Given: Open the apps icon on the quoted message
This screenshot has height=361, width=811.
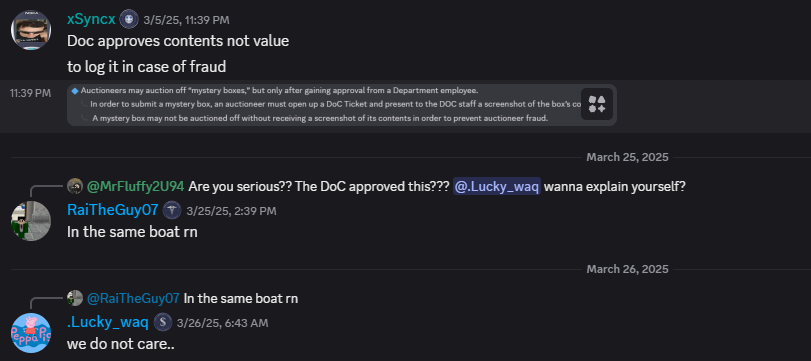Looking at the screenshot, I should click(x=597, y=104).
